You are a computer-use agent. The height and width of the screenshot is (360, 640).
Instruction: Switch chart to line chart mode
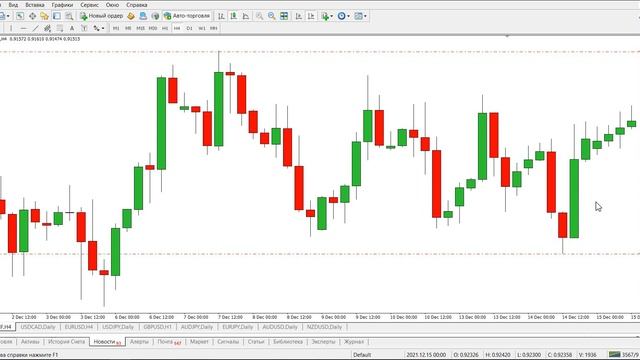point(246,16)
